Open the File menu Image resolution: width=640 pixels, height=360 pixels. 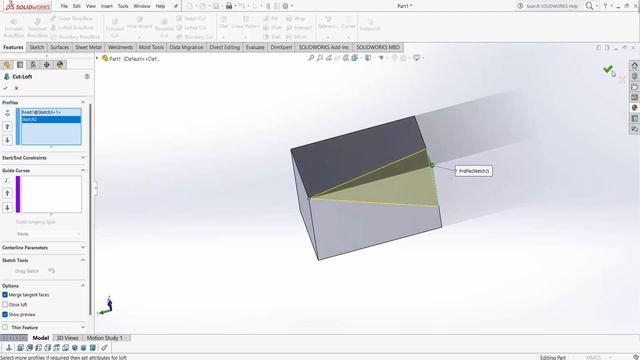[64, 6]
